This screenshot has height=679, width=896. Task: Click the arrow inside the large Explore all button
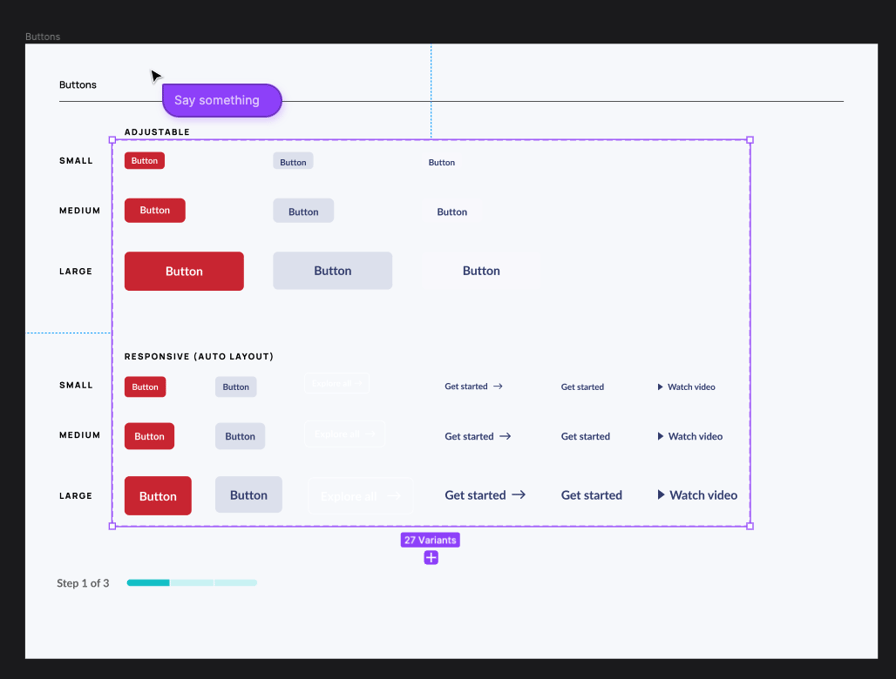click(396, 494)
